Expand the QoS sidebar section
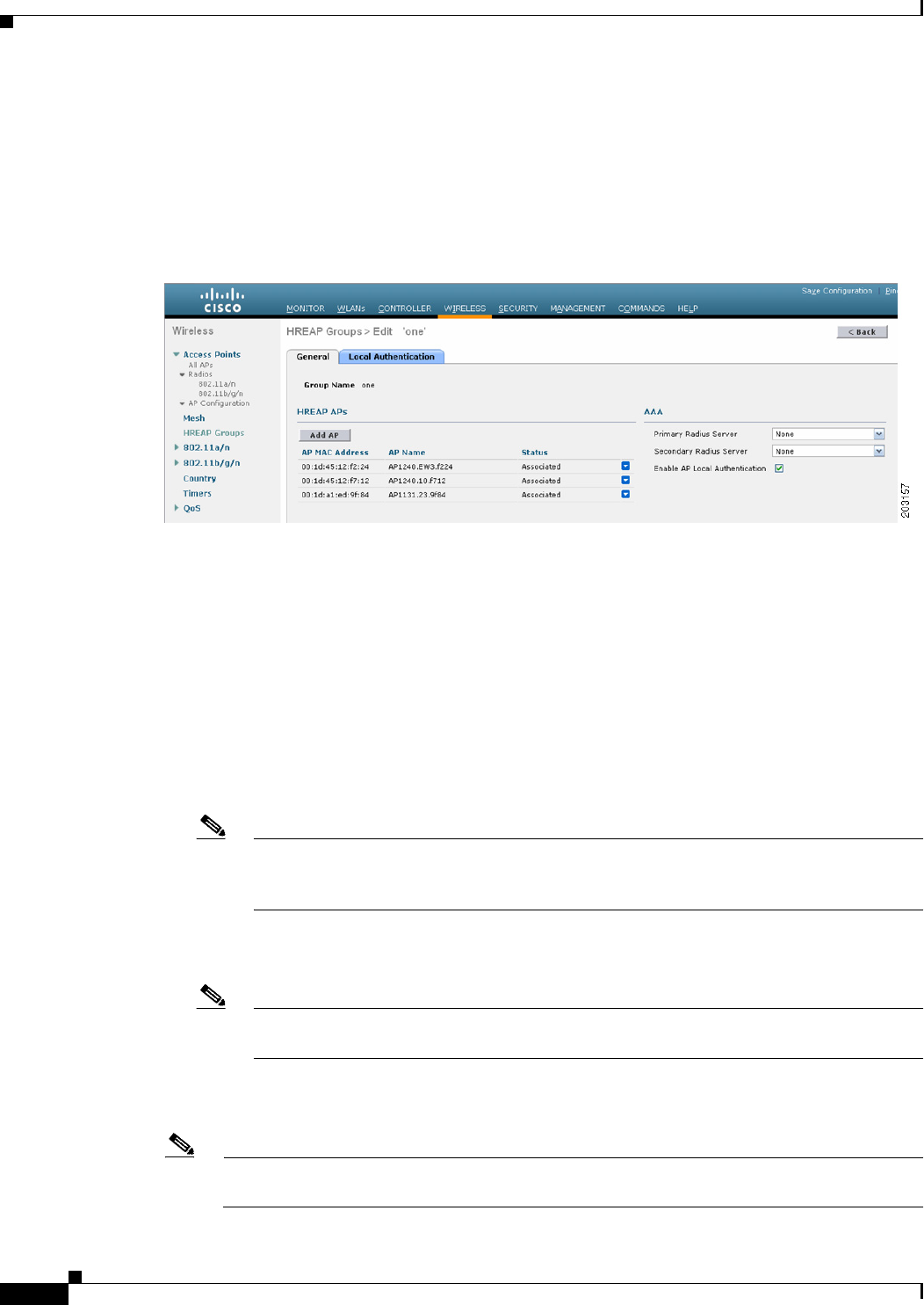Screen dimensions: 924x1305 (177, 508)
